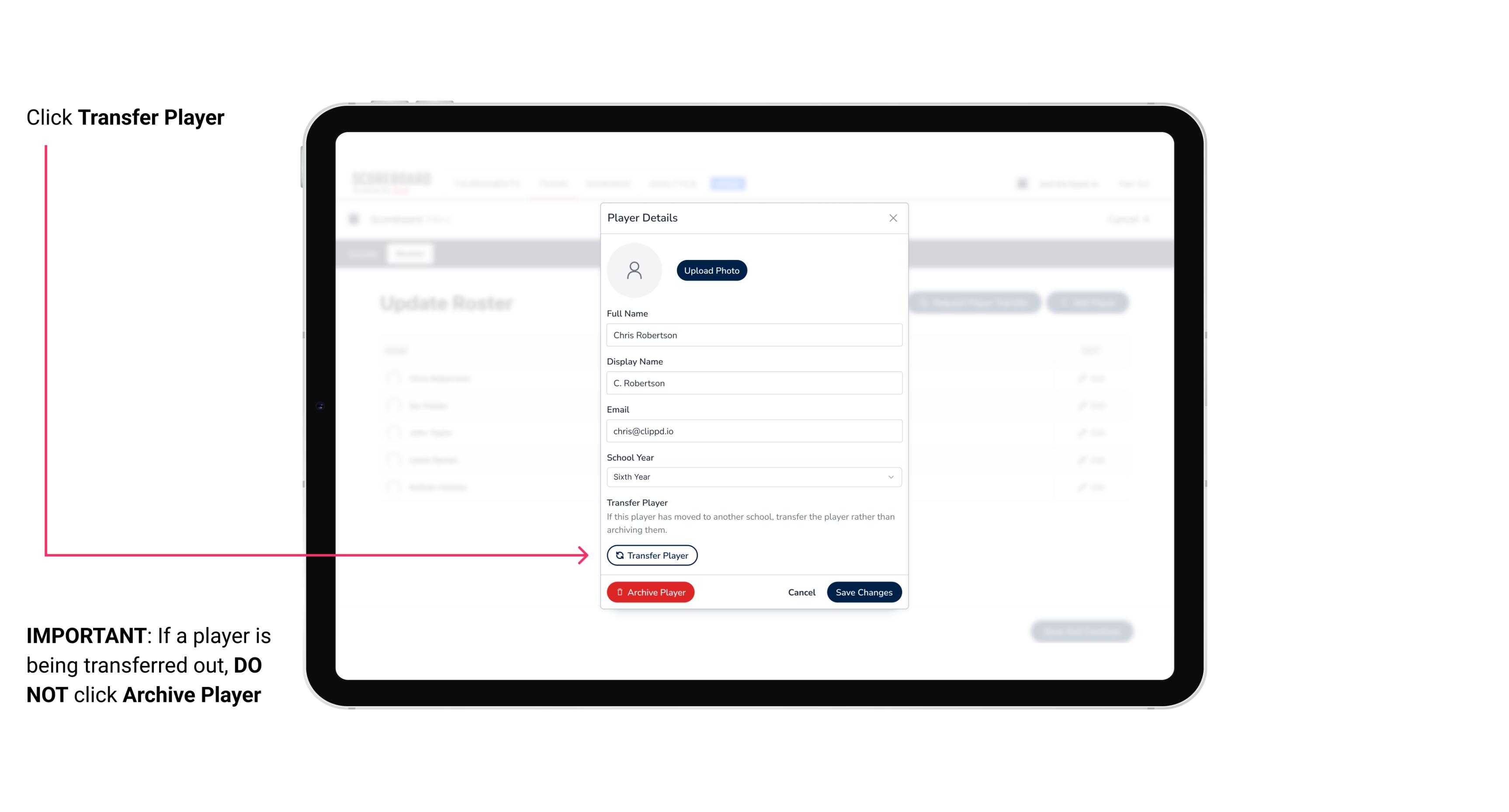Viewport: 1509px width, 812px height.
Task: Click the user profile icon top right
Action: [1023, 183]
